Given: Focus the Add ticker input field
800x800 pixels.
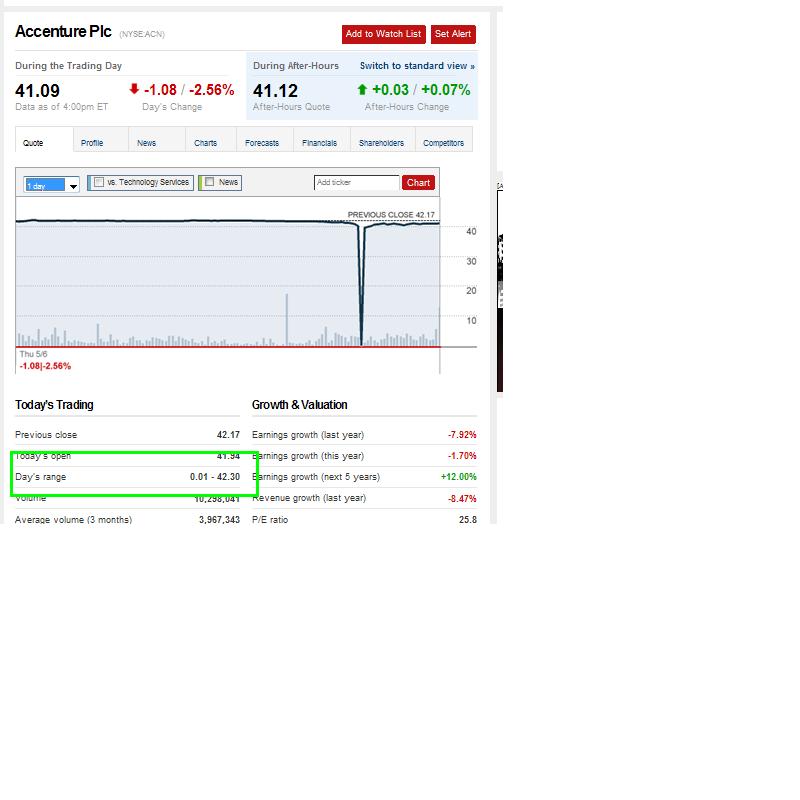Looking at the screenshot, I should pos(357,183).
